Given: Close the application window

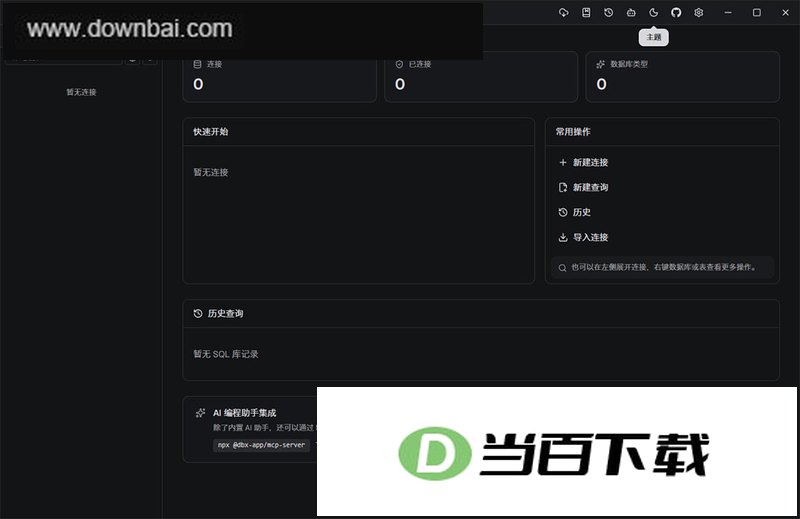Looking at the screenshot, I should click(785, 13).
